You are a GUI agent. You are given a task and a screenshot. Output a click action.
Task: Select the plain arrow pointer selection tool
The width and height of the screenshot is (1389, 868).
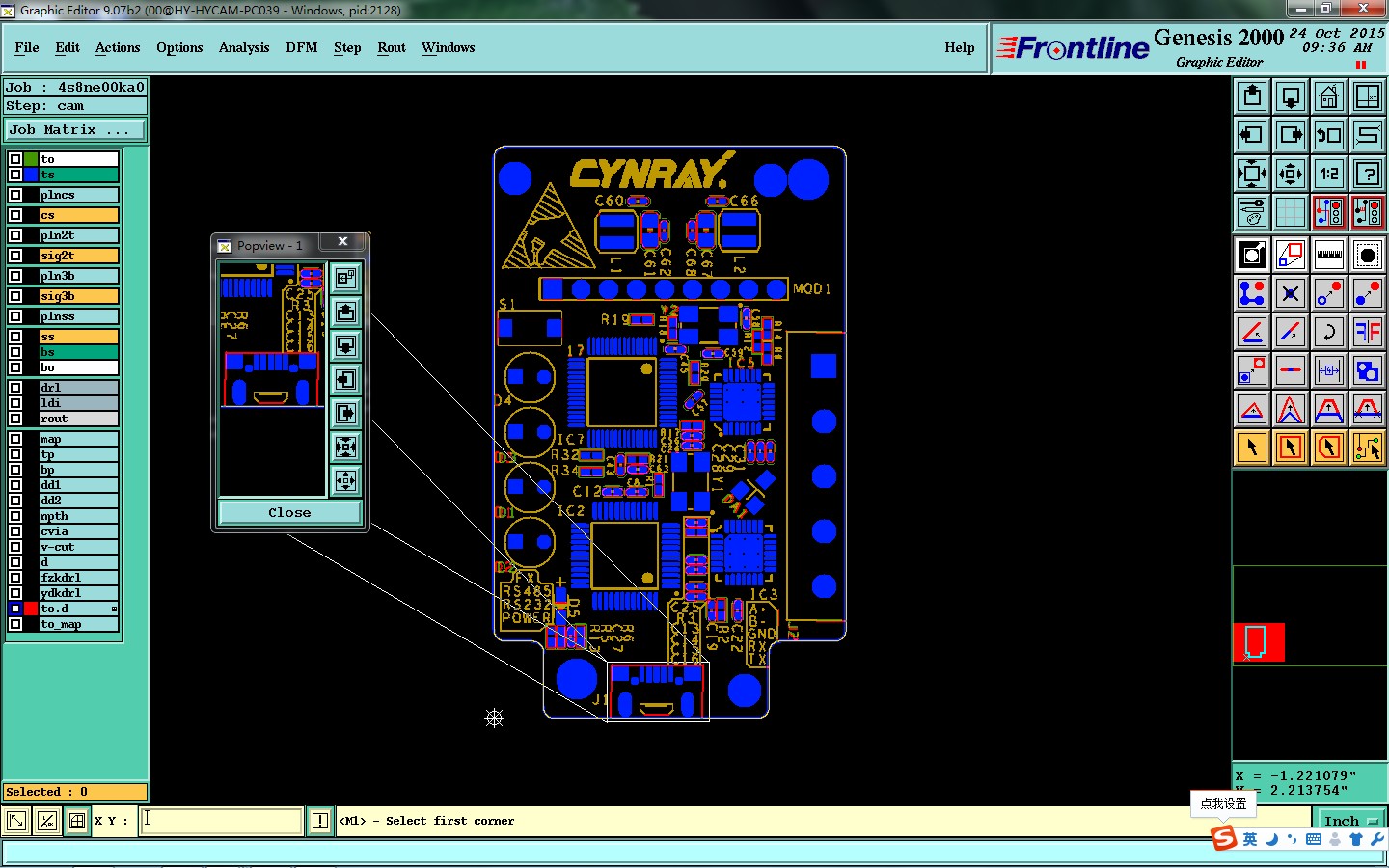coord(1252,448)
